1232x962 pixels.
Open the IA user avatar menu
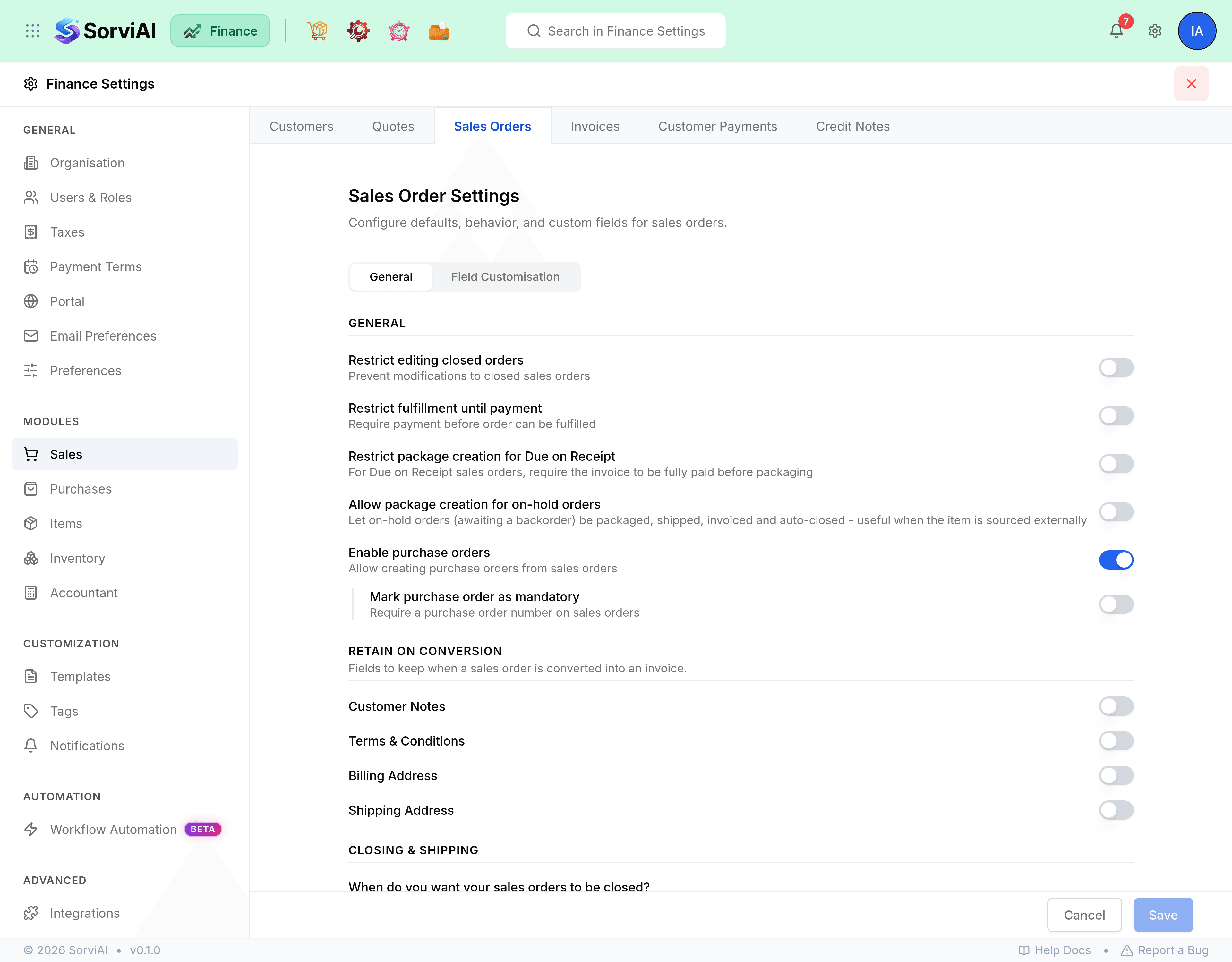coord(1196,31)
